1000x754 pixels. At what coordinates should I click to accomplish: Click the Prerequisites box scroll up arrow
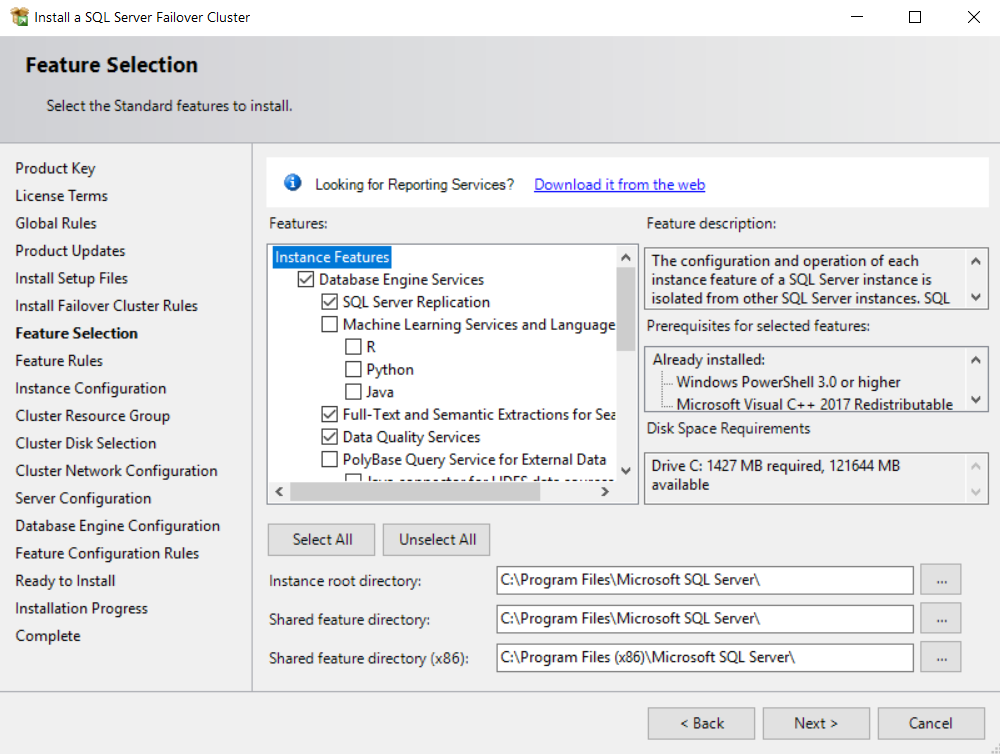click(976, 360)
